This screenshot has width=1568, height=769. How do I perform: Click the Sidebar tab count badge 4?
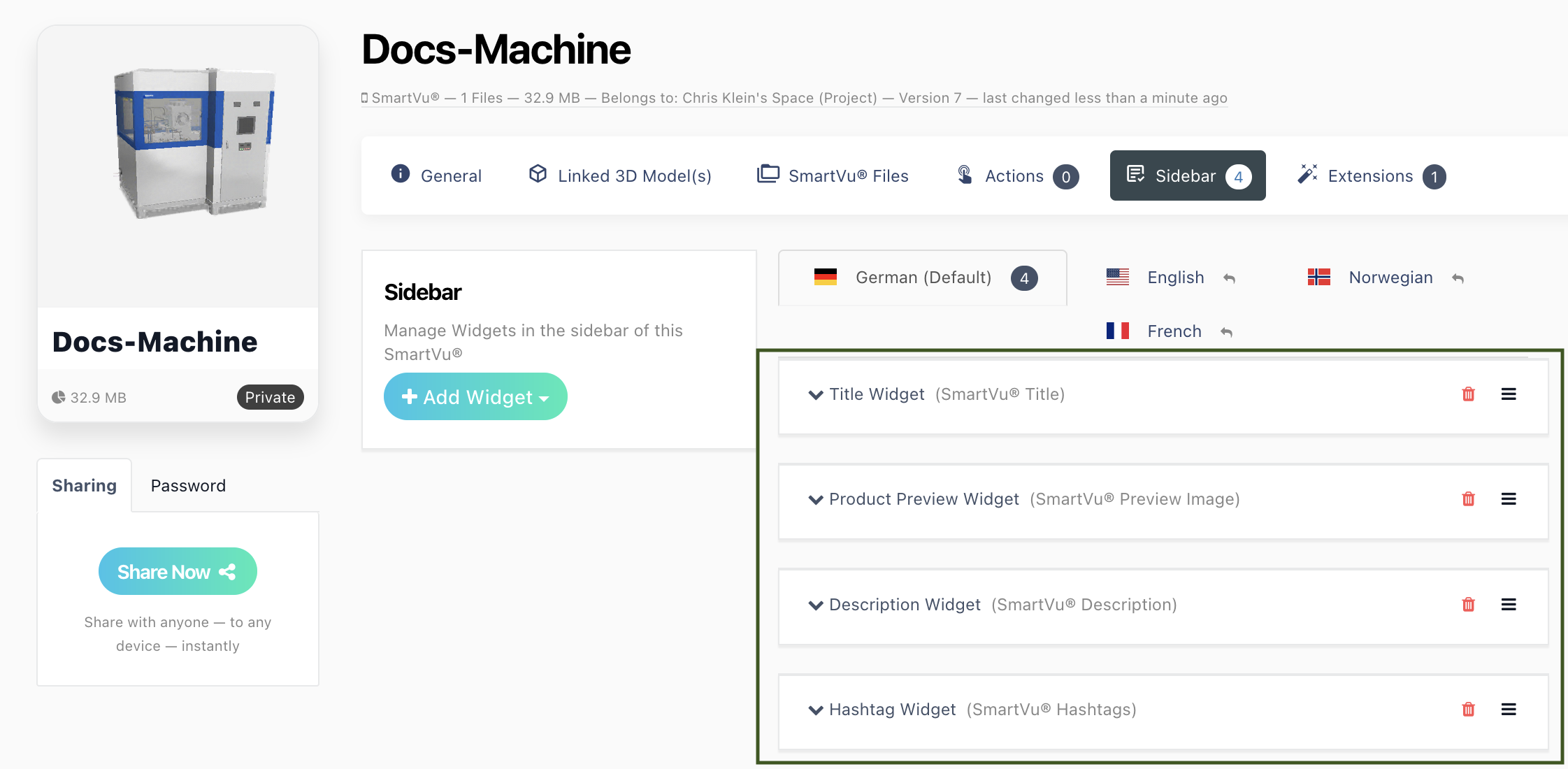point(1238,176)
